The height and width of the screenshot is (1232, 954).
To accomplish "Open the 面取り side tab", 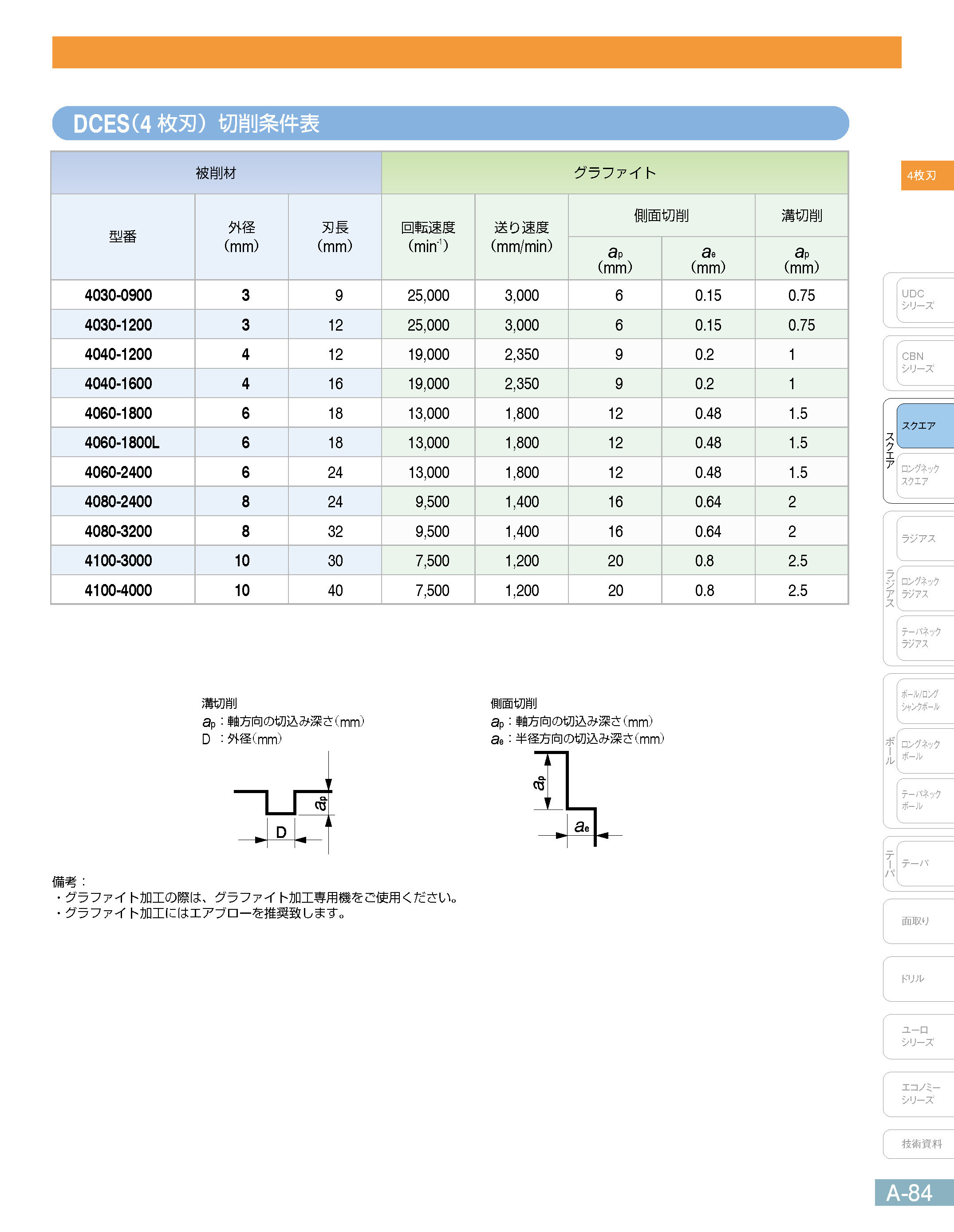I will pos(919,921).
